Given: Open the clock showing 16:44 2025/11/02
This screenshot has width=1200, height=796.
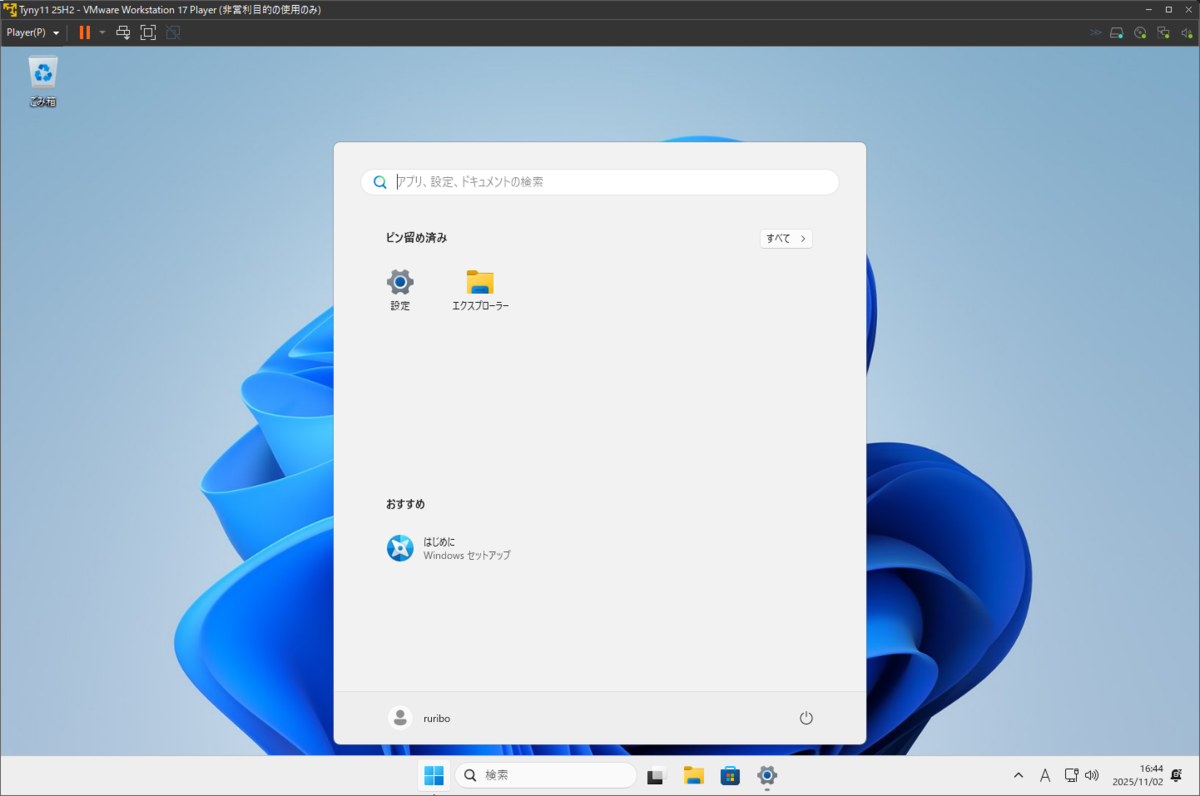Looking at the screenshot, I should (x=1138, y=775).
